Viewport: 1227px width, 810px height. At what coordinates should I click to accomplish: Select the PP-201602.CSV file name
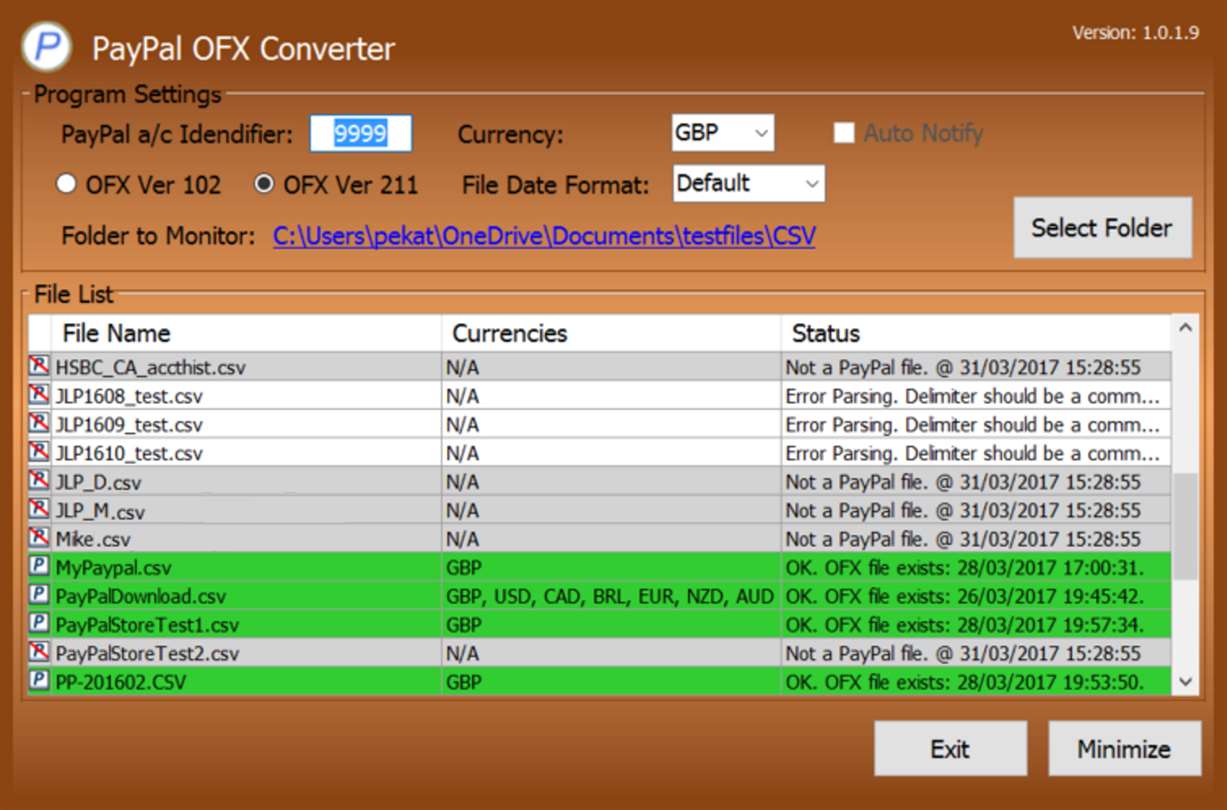click(120, 683)
